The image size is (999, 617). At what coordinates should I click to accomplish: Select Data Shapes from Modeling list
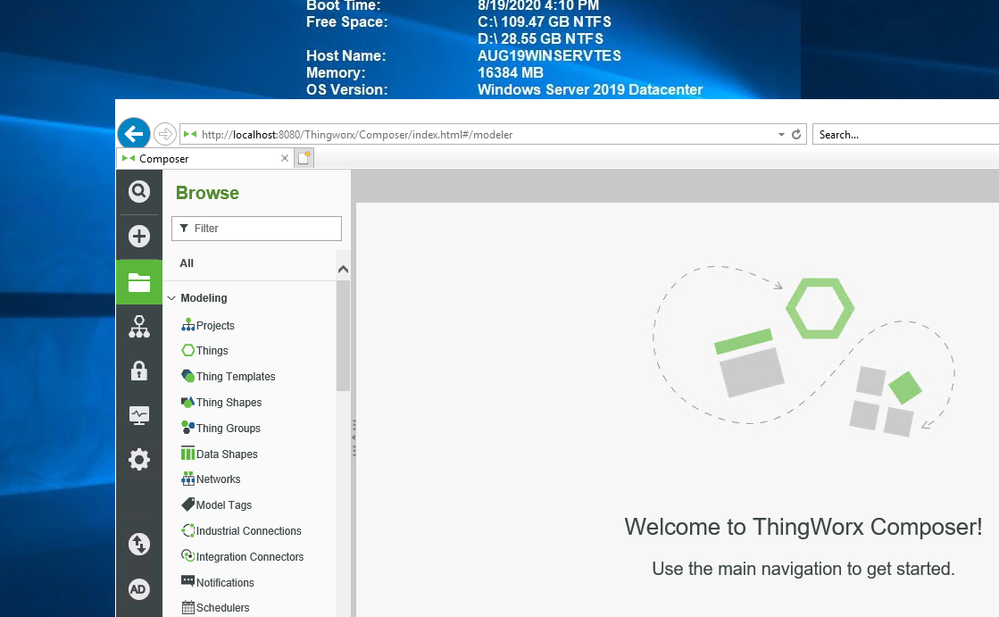[226, 454]
